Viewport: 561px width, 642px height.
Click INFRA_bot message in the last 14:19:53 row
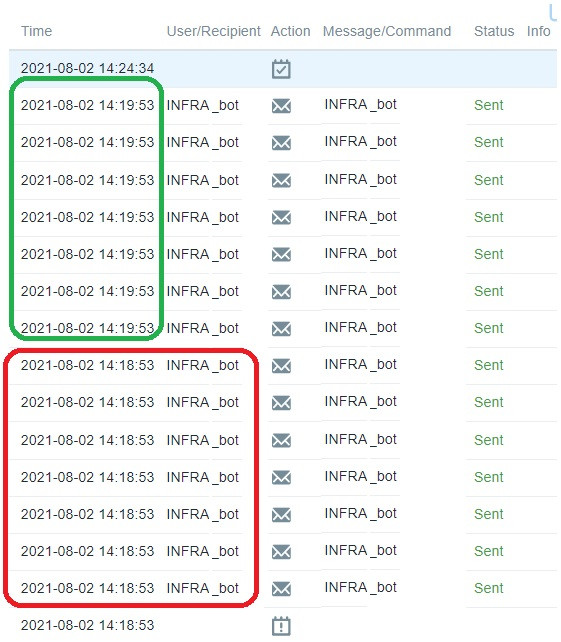point(360,328)
